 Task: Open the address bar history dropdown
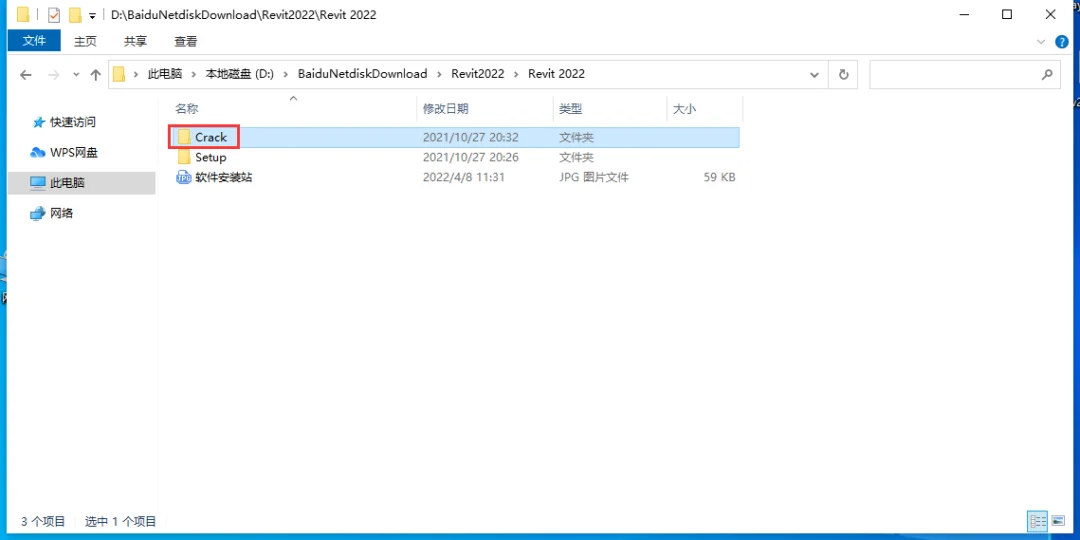click(x=815, y=74)
